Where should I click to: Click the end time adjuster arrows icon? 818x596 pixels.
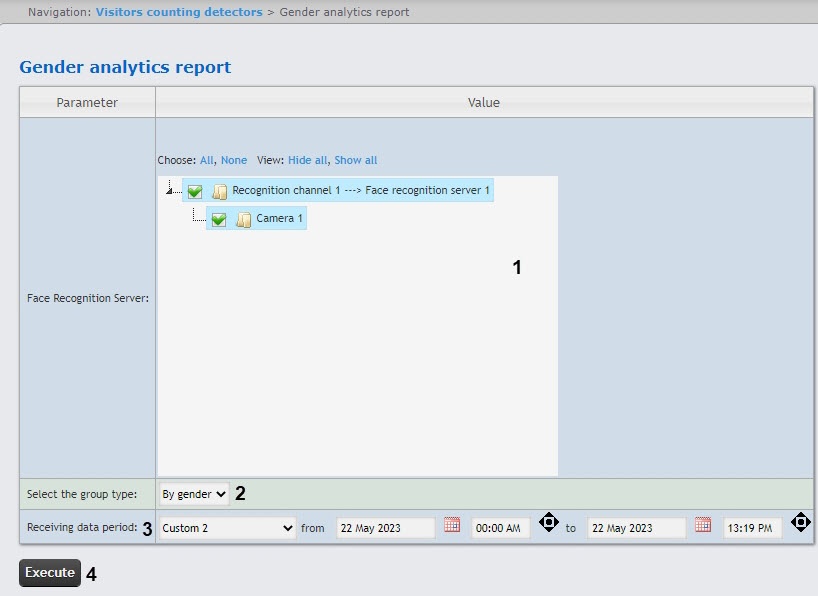coord(800,522)
